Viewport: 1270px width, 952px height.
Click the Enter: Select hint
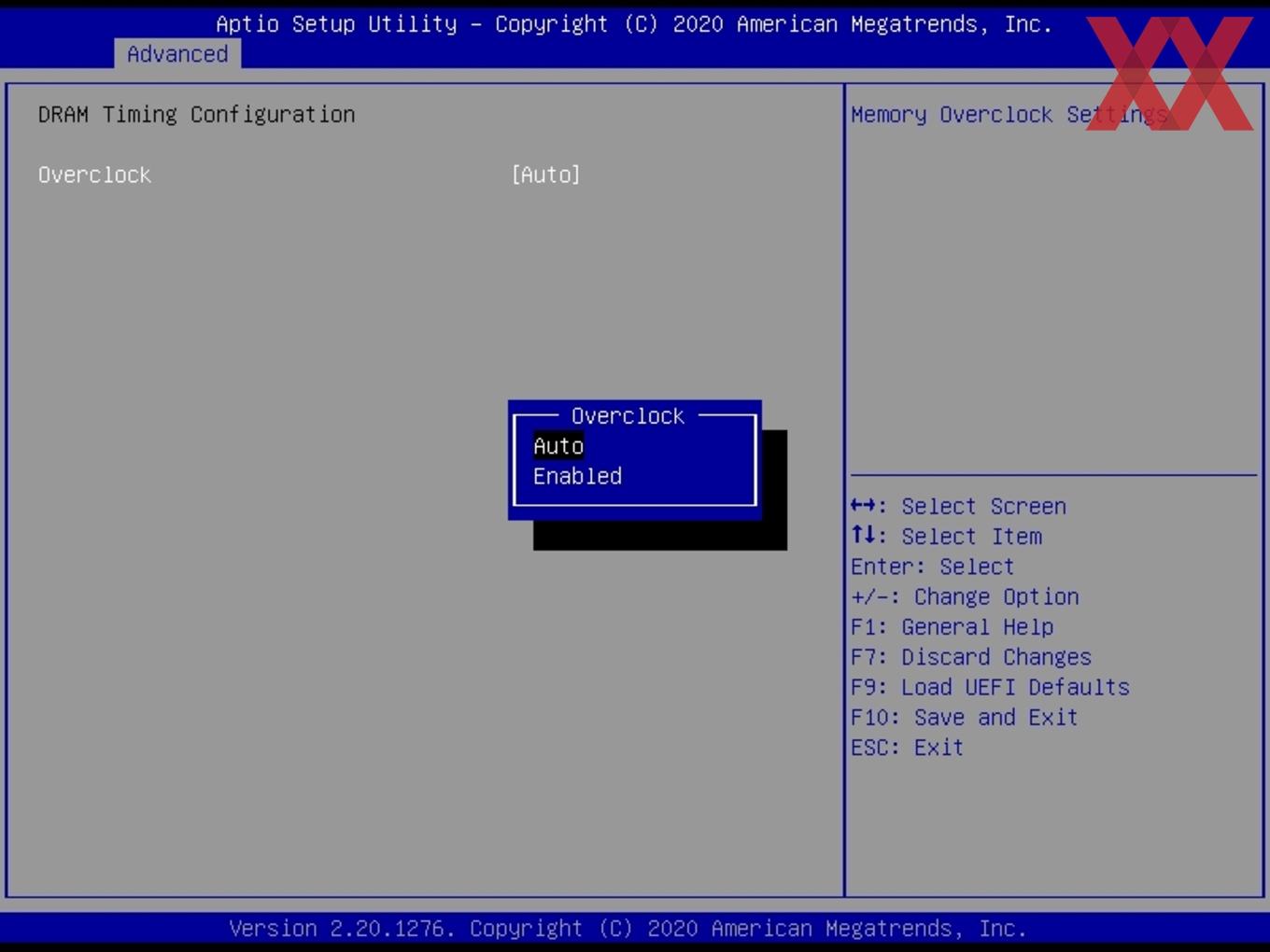point(932,567)
